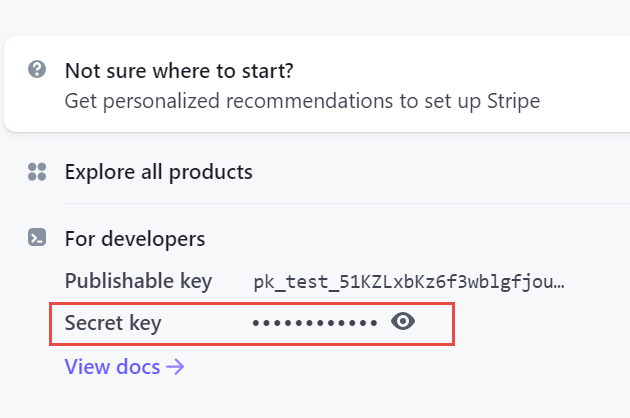Click the word docs in View docs

point(138,367)
